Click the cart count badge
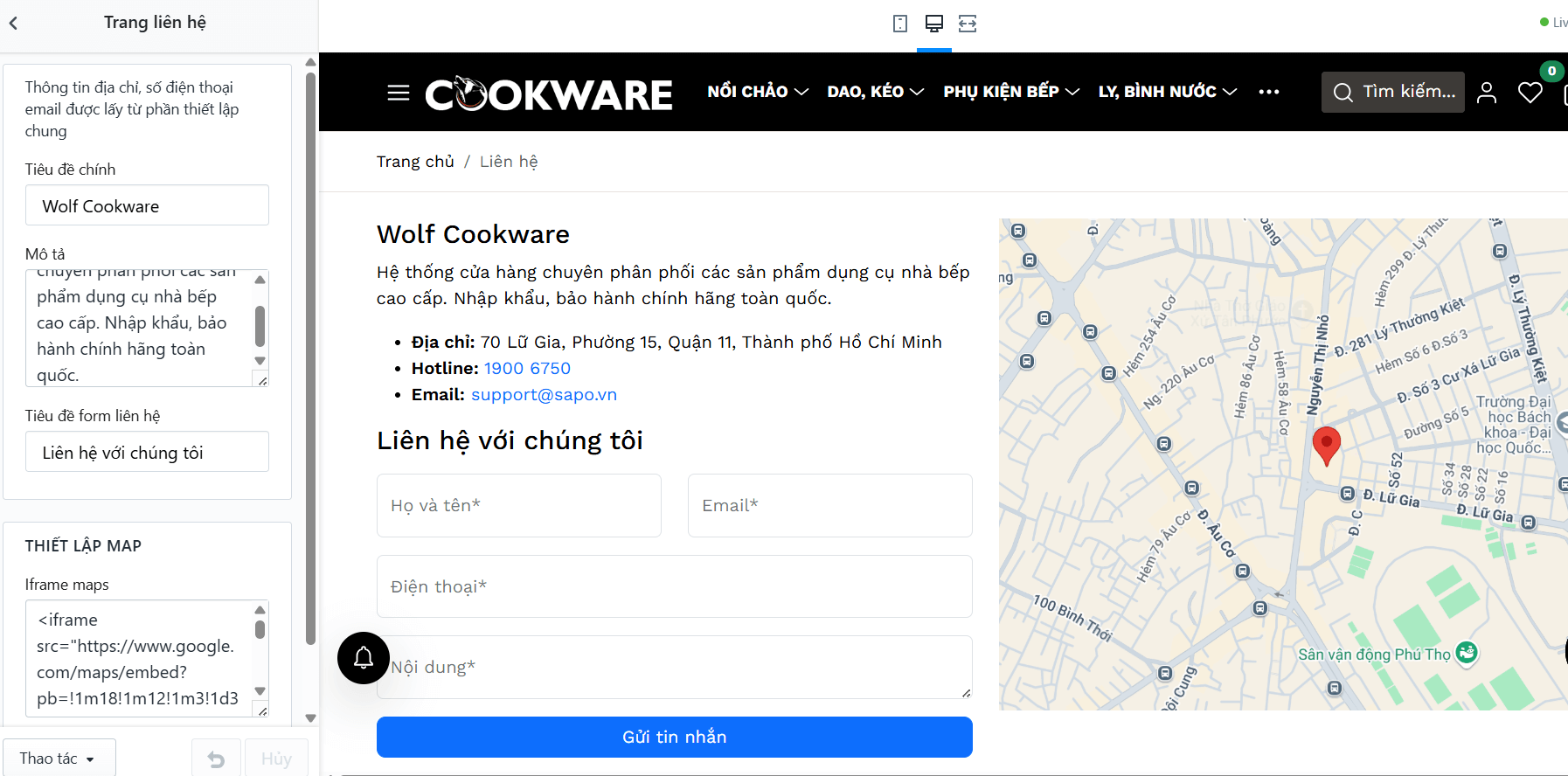 [1551, 71]
